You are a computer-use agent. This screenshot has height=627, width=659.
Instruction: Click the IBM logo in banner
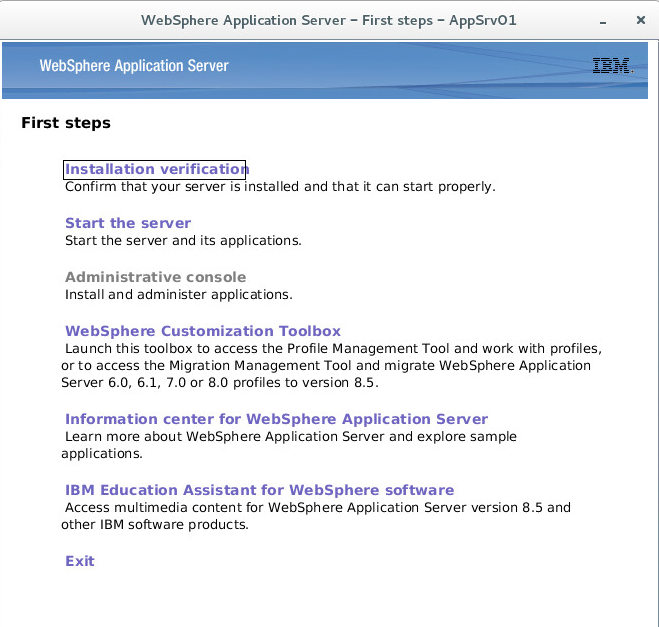click(612, 66)
